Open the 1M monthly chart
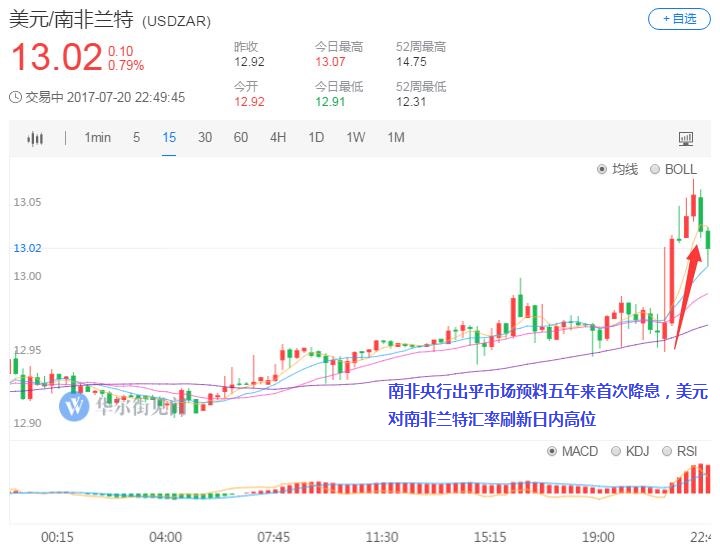 coord(395,138)
